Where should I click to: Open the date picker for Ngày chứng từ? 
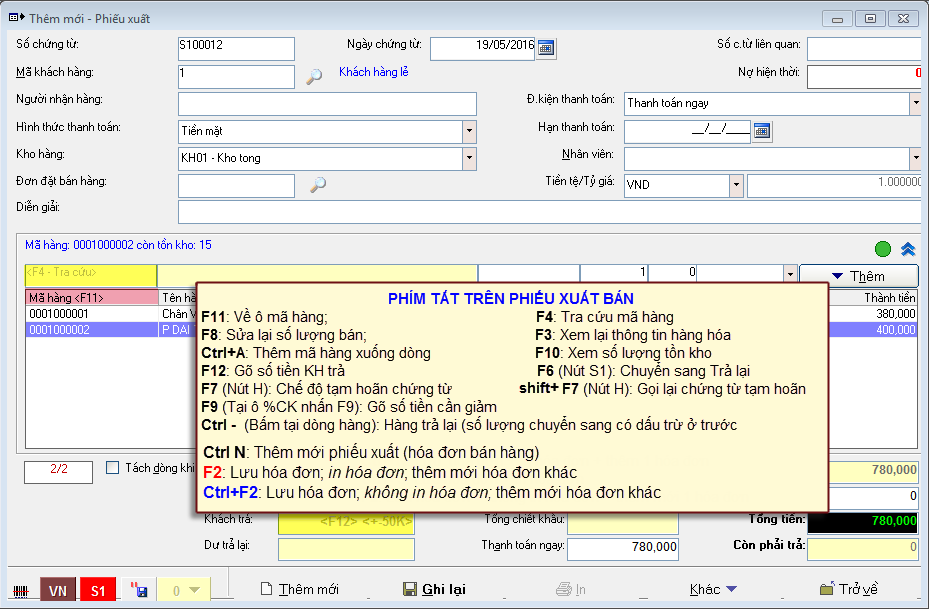(x=546, y=47)
